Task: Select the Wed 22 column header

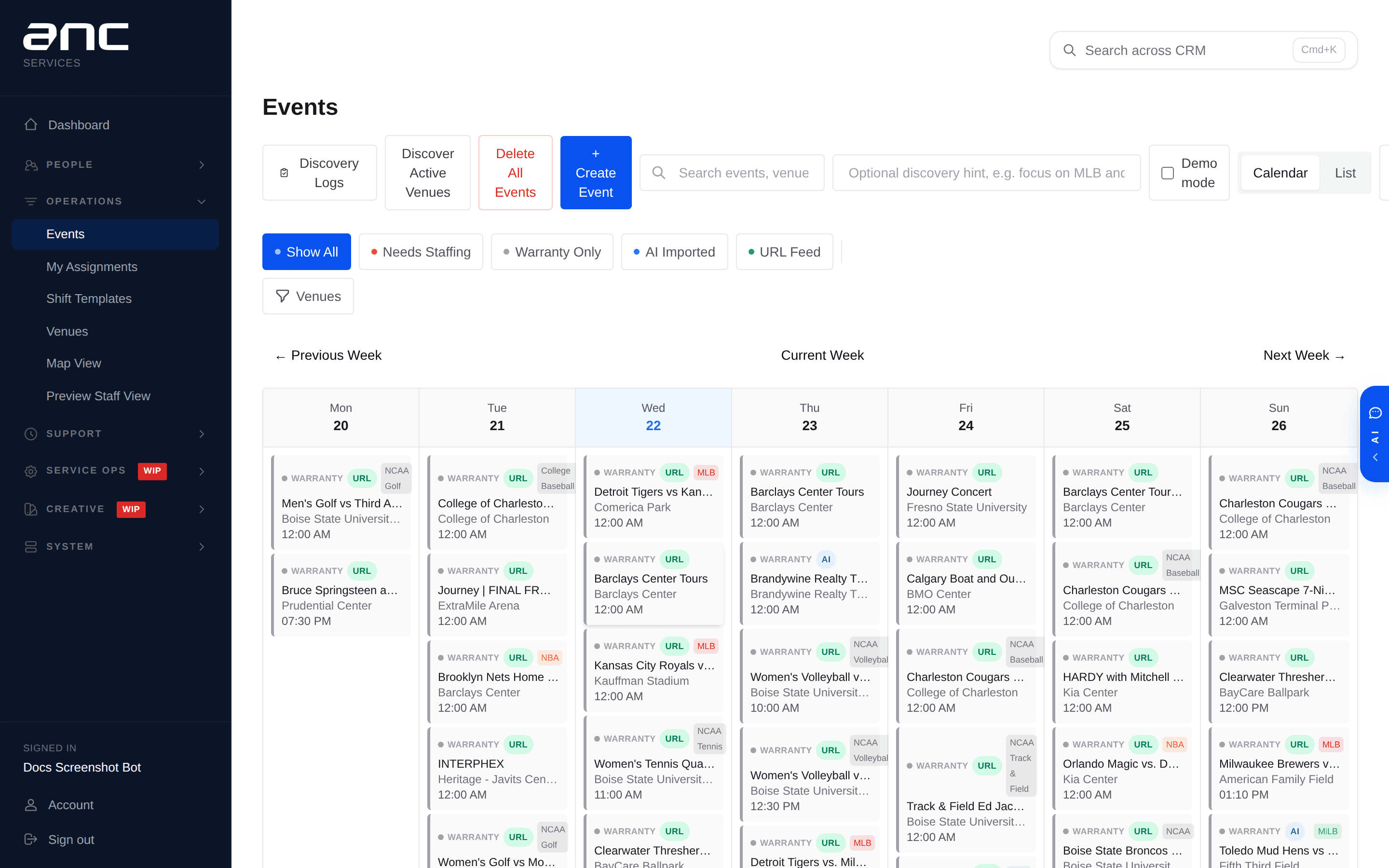Action: [x=653, y=417]
